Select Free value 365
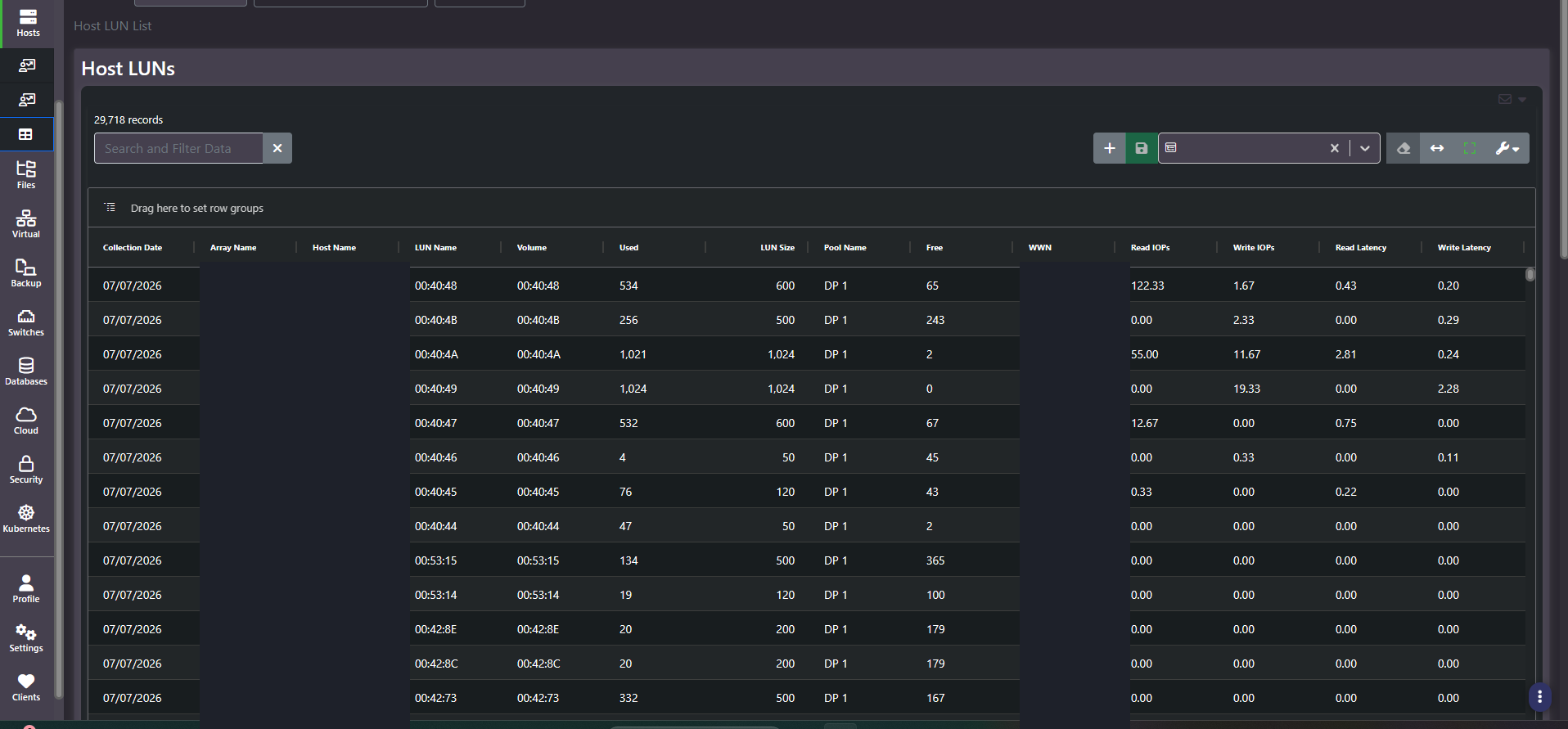The height and width of the screenshot is (729, 1568). [x=935, y=560]
